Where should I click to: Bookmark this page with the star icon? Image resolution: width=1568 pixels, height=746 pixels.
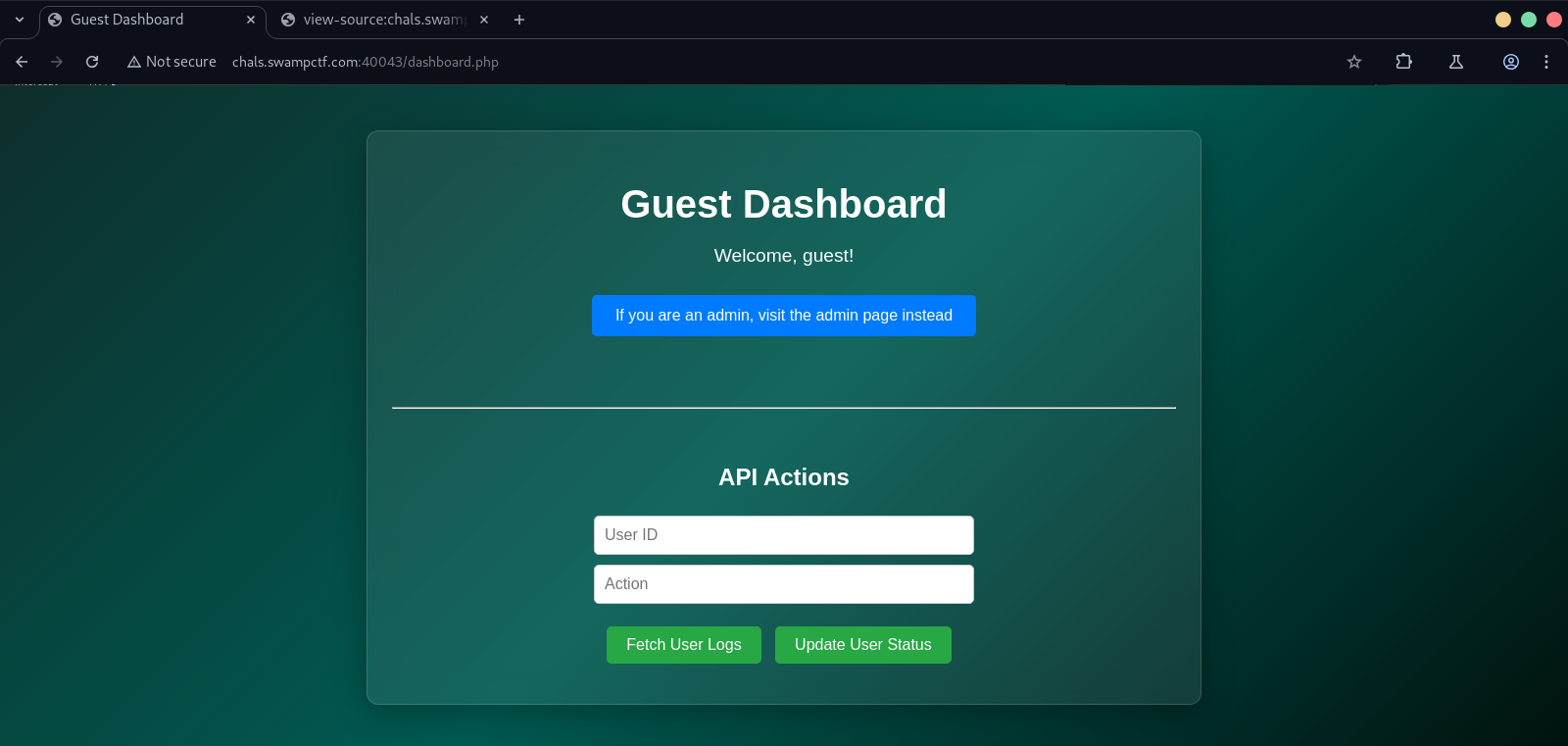click(1354, 62)
